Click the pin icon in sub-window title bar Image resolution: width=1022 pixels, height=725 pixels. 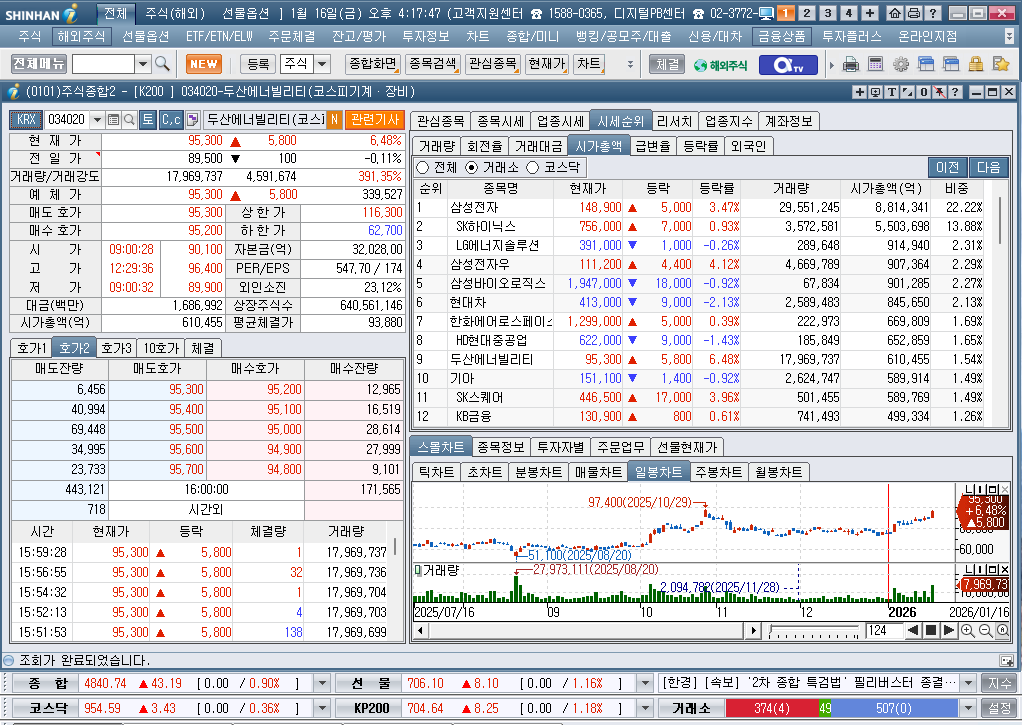939,92
